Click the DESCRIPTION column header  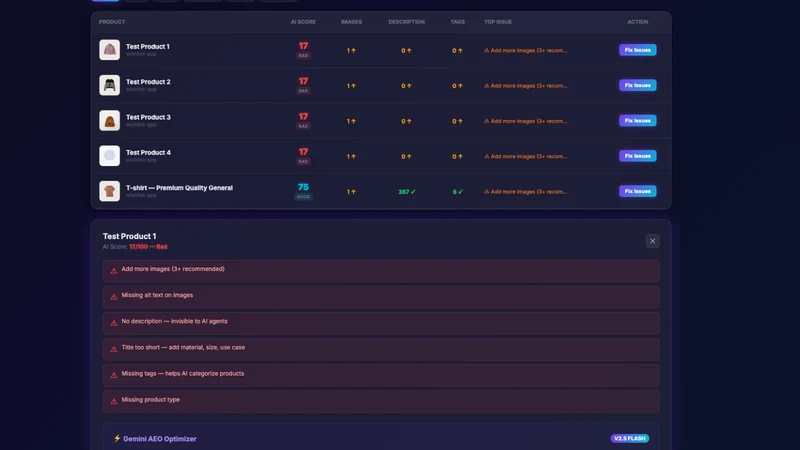[406, 22]
